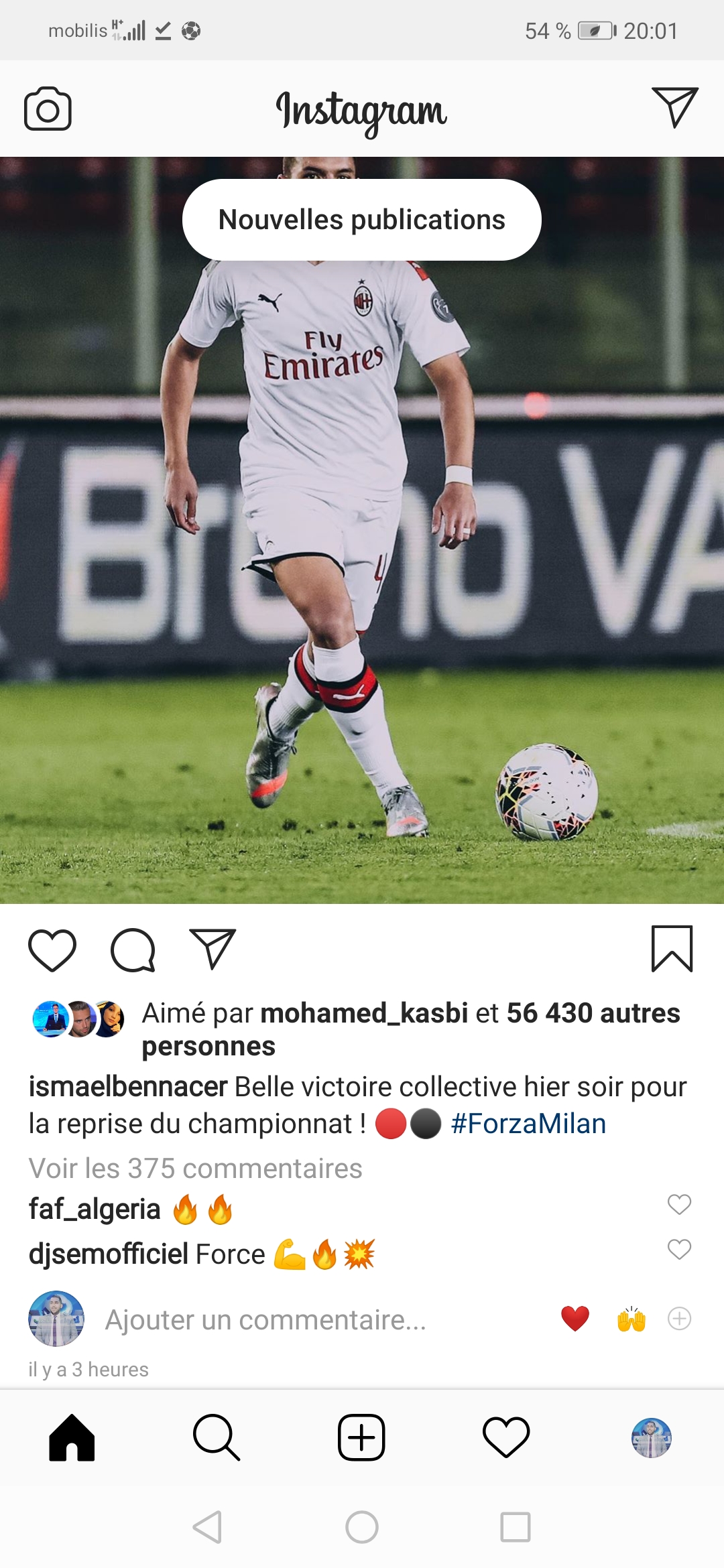The width and height of the screenshot is (724, 1568).
Task: Like the djsemofficiel comment
Action: [679, 1249]
